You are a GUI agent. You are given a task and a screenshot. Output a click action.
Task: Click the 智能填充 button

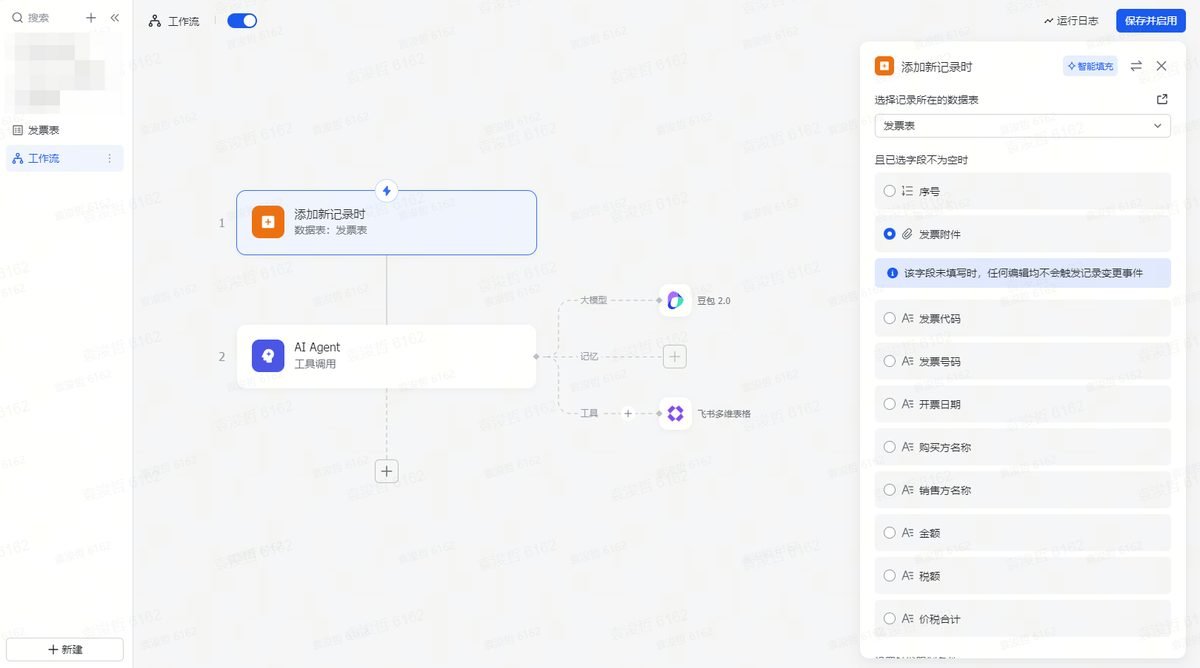1090,66
